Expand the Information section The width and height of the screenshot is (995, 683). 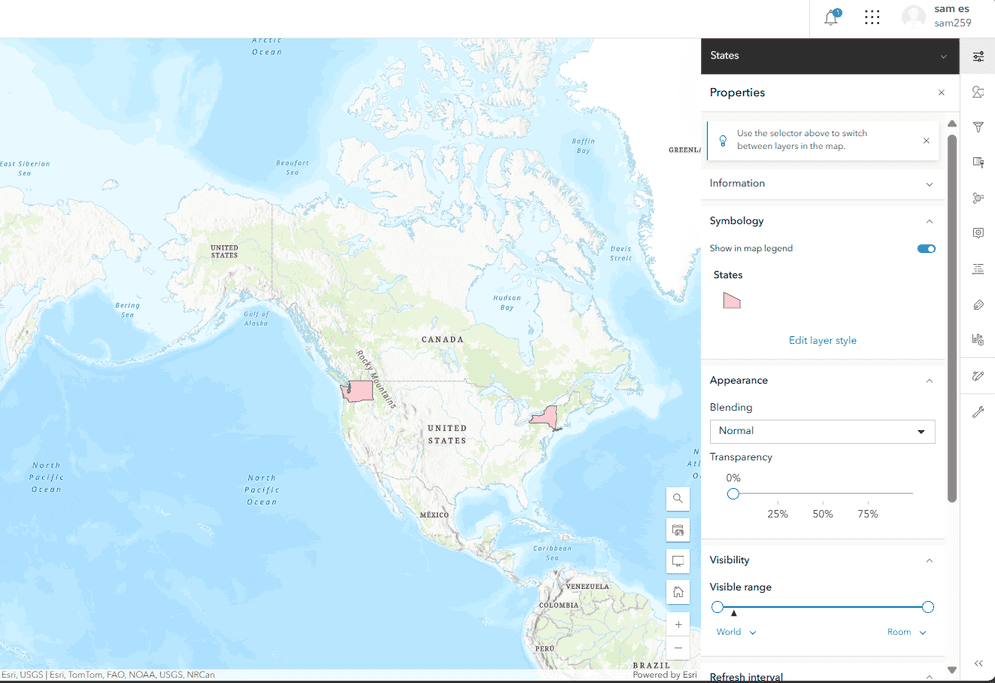point(929,184)
